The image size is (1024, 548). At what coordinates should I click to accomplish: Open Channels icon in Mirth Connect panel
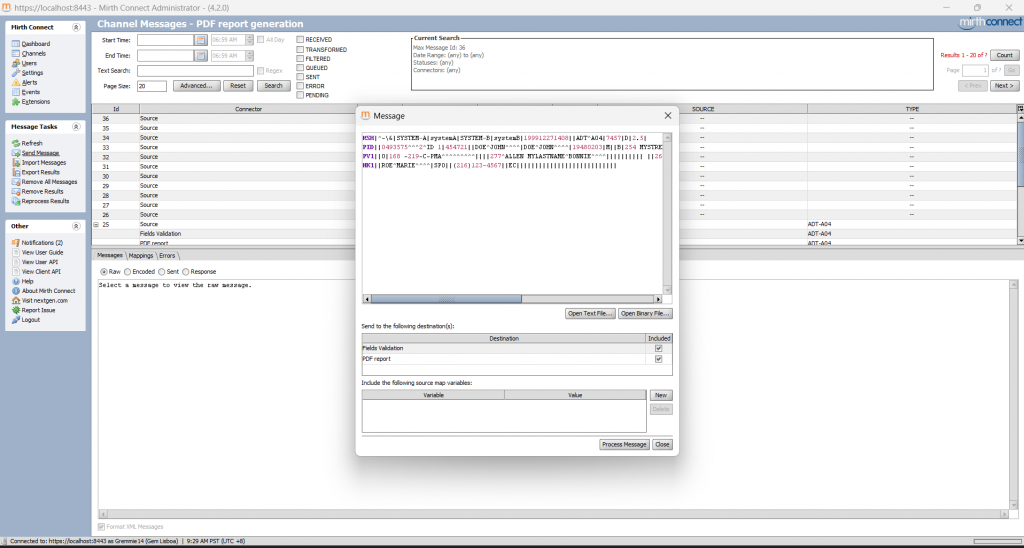pos(16,54)
